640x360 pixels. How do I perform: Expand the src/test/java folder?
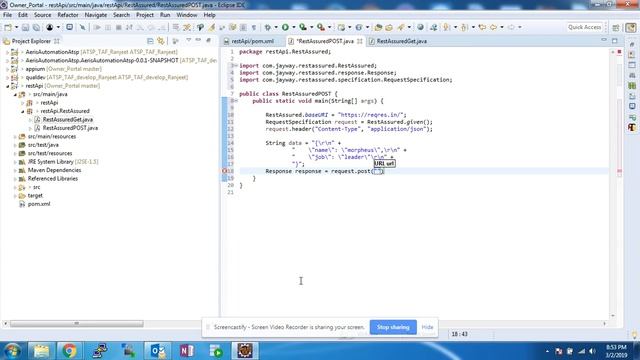(x=15, y=145)
